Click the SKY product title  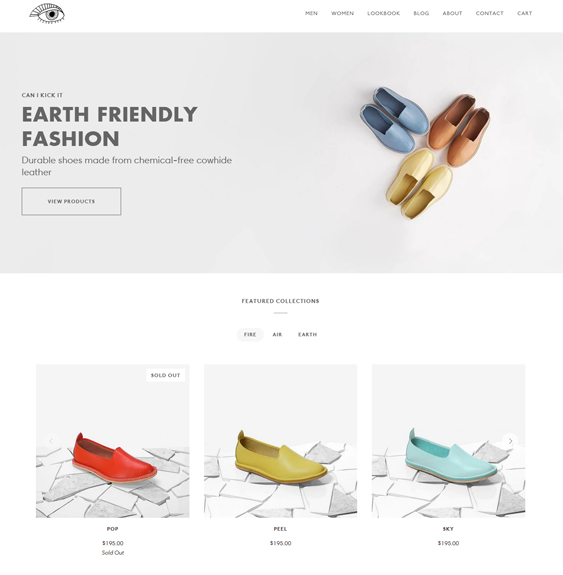click(448, 529)
